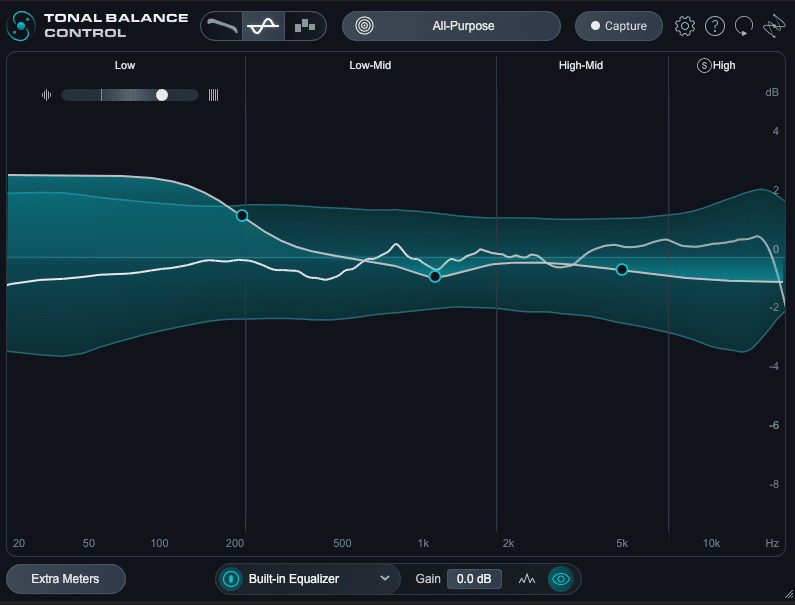Open help with the question mark icon
This screenshot has width=795, height=605.
pyautogui.click(x=715, y=26)
